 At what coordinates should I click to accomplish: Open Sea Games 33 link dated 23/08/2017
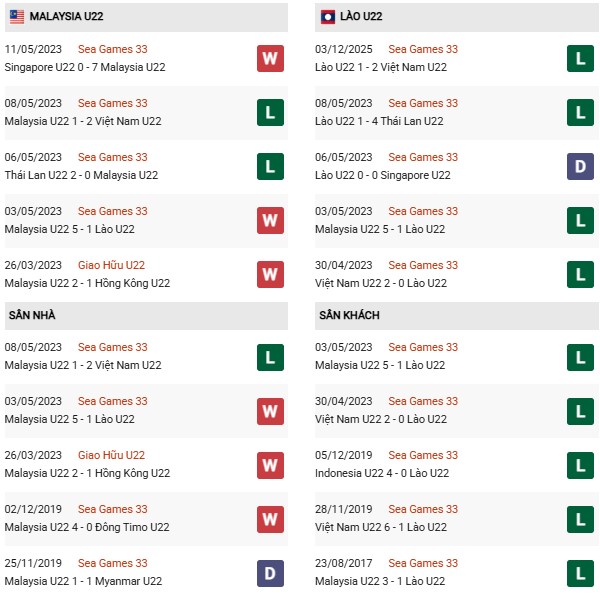pyautogui.click(x=423, y=563)
